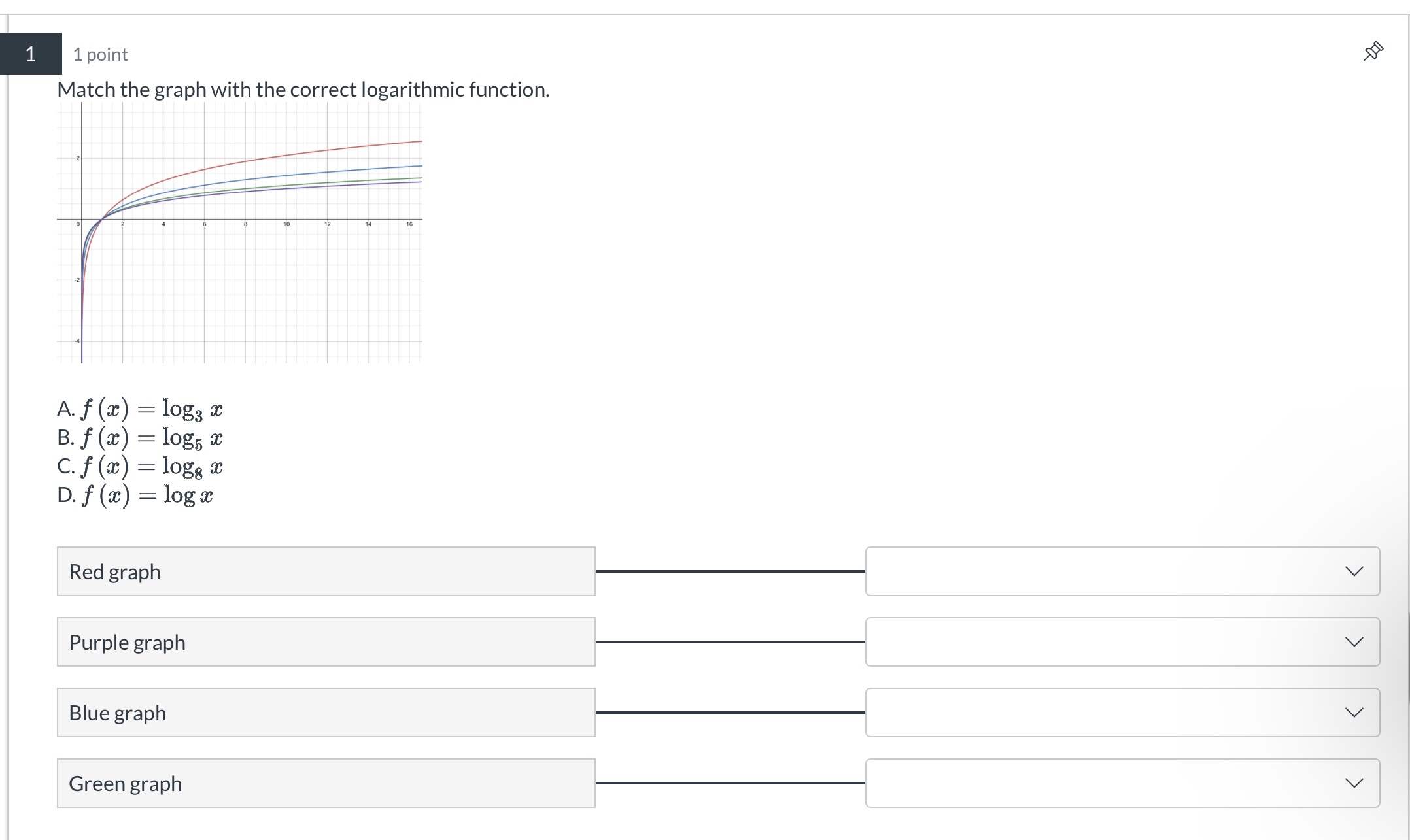Click the question title text
Image resolution: width=1410 pixels, height=840 pixels.
303,90
